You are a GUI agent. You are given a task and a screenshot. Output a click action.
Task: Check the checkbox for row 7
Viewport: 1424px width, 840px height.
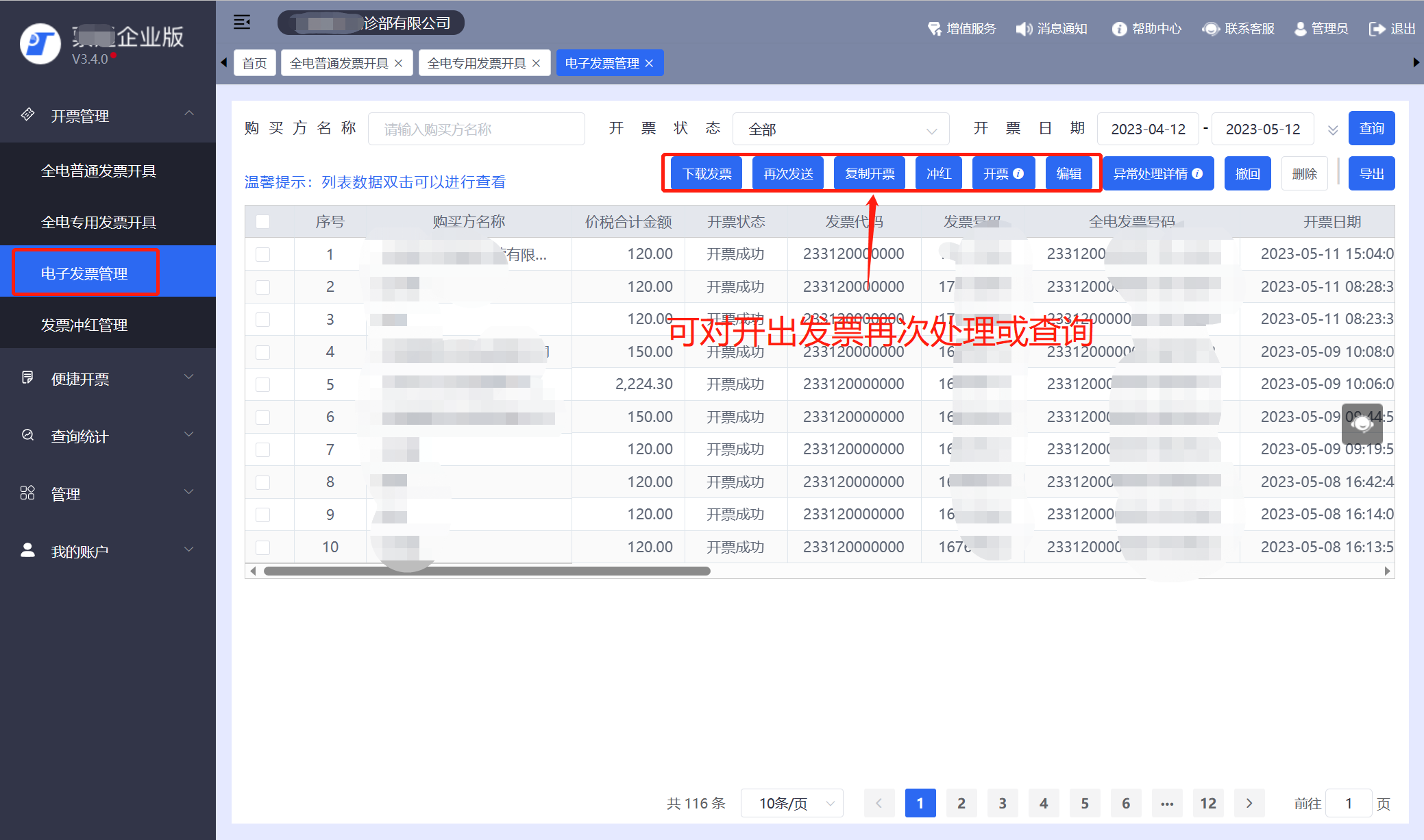[262, 449]
